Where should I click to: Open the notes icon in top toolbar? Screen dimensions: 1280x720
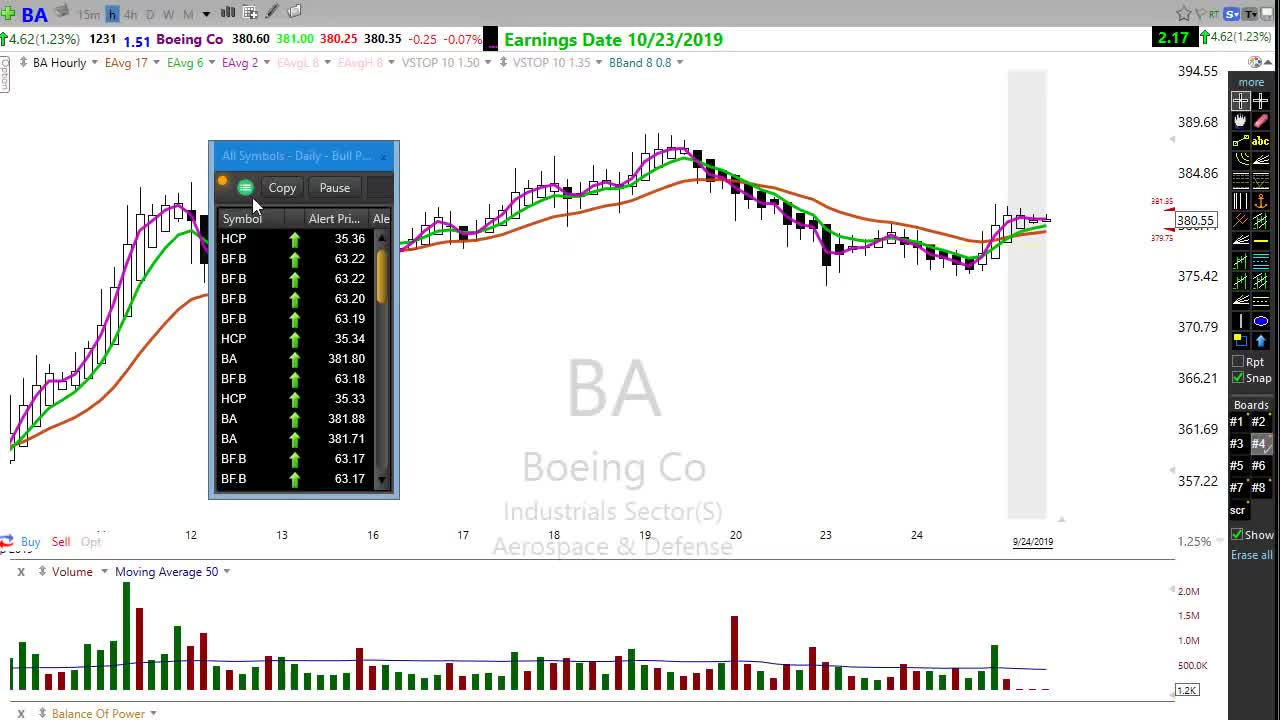(294, 12)
